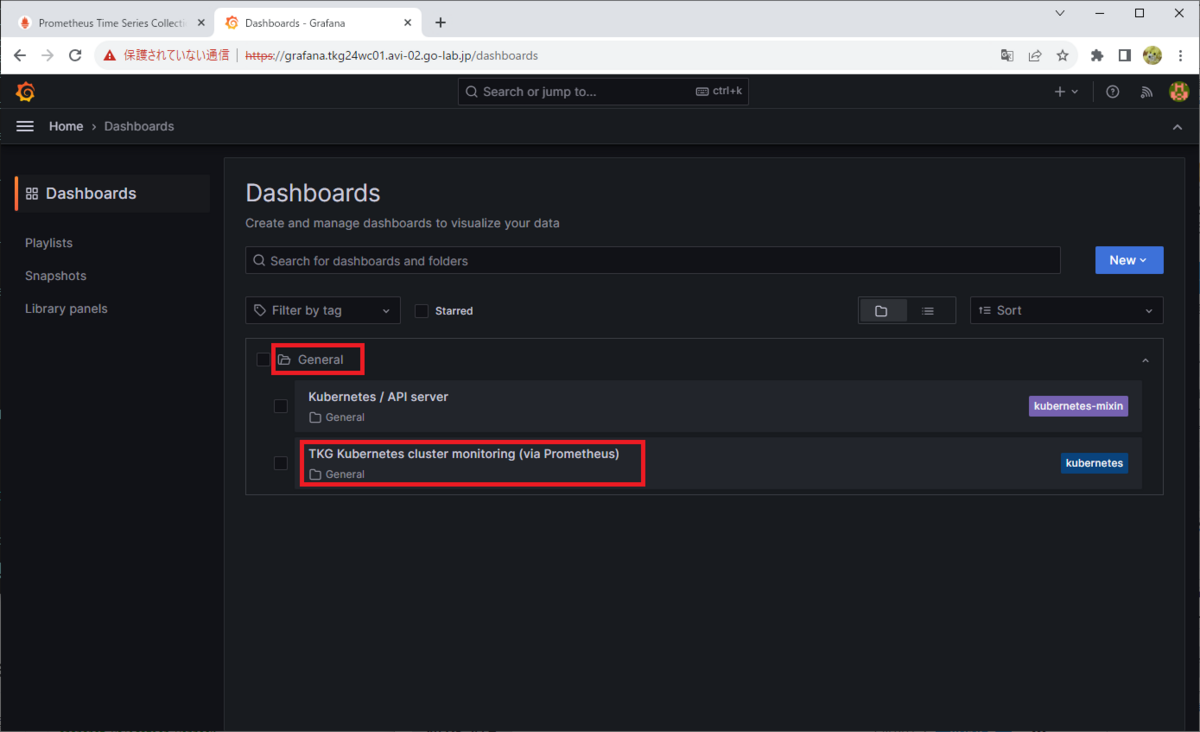Viewport: 1200px width, 732px height.
Task: Open the General folder link
Action: (320, 360)
